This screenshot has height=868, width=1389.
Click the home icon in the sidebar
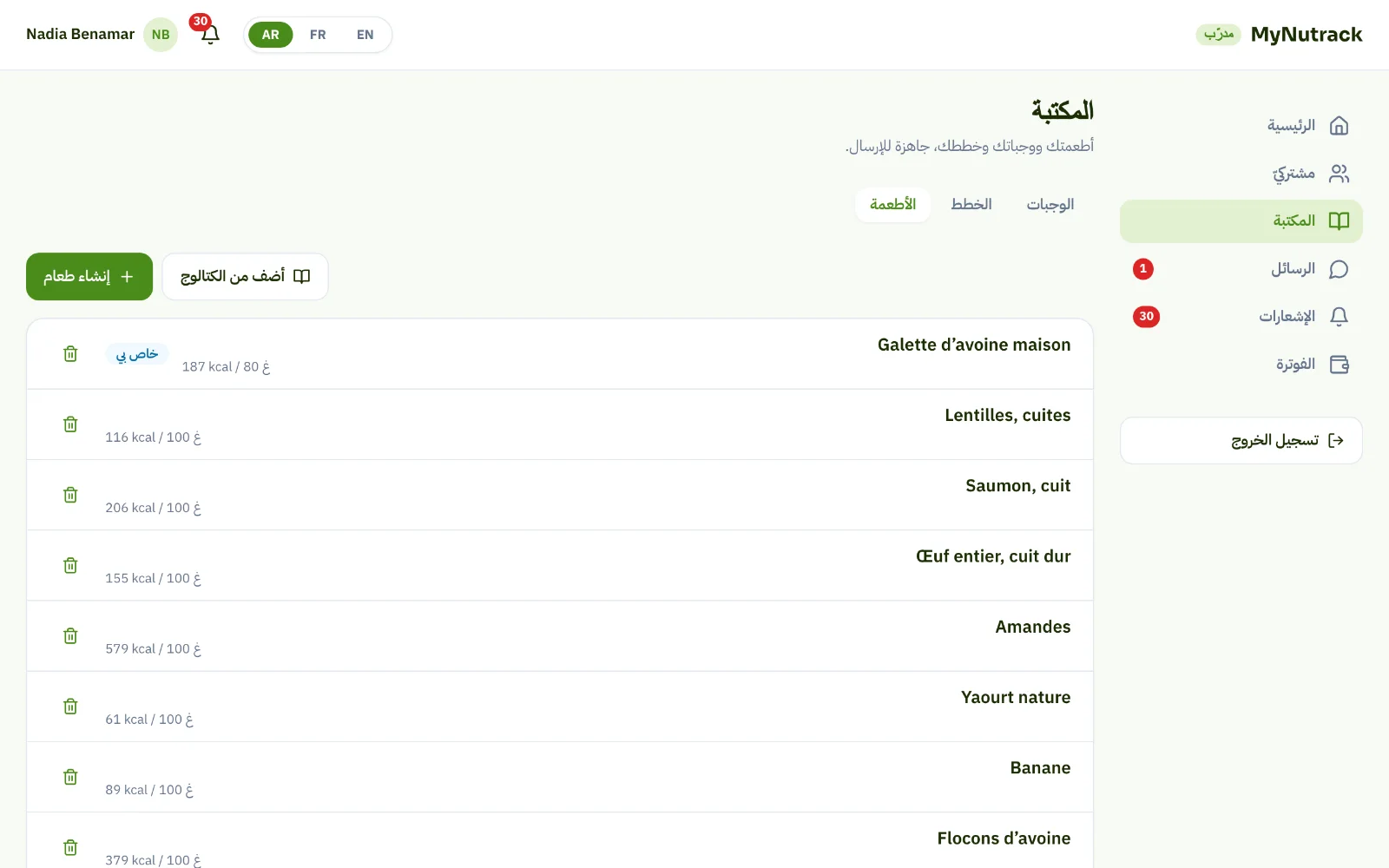[1339, 126]
